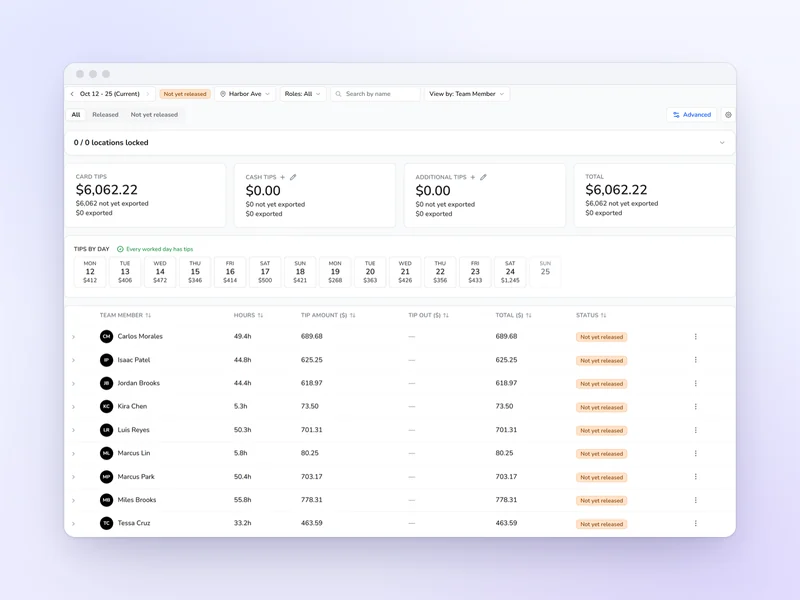Sort by Tip Out column

click(x=429, y=315)
